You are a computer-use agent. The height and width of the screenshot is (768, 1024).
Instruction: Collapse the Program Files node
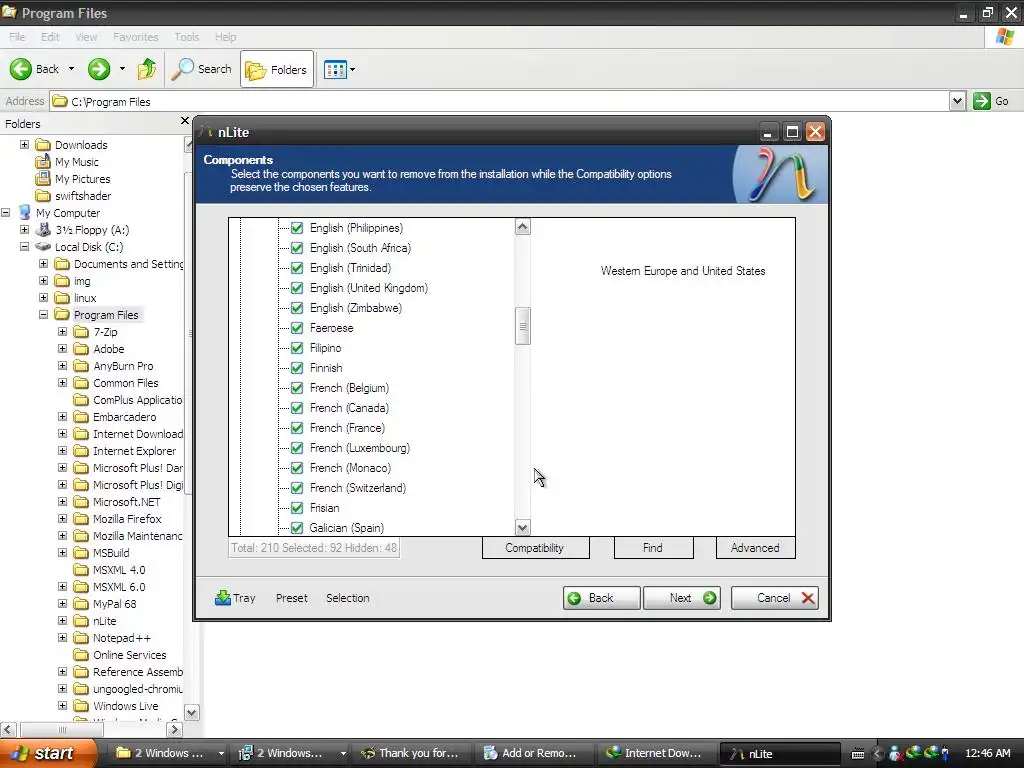point(43,314)
